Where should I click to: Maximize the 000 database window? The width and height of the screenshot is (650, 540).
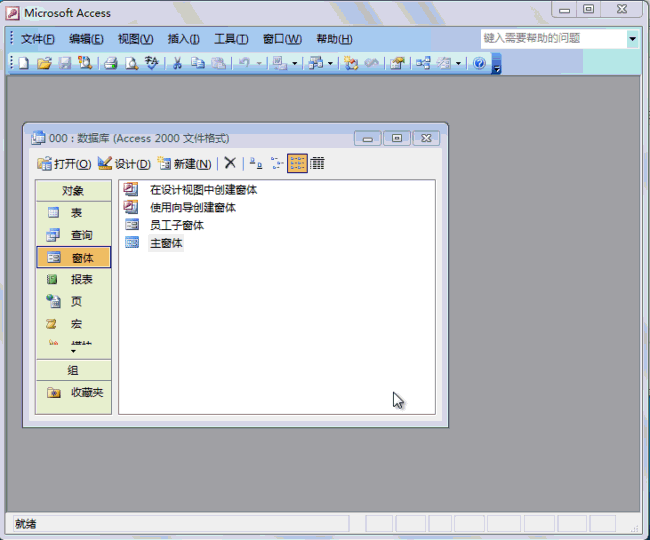point(397,138)
